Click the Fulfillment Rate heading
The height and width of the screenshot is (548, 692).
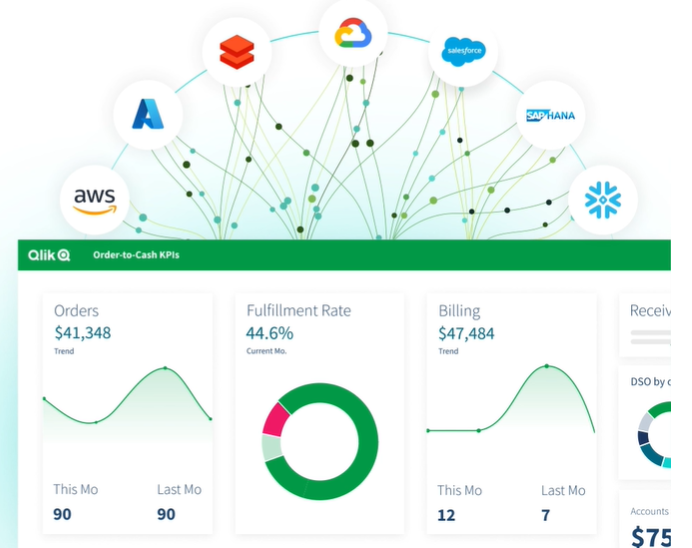pyautogui.click(x=299, y=311)
